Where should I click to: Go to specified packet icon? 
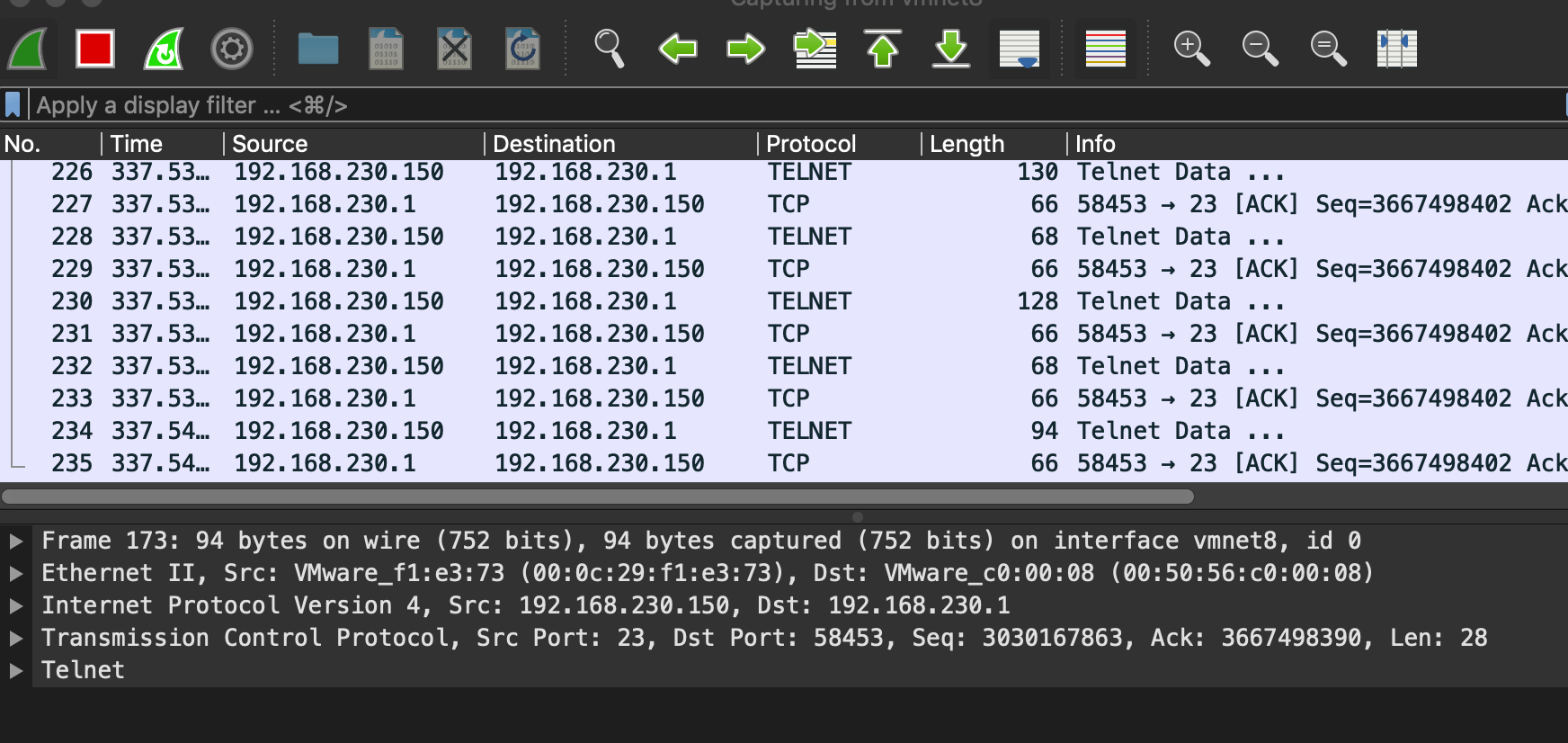click(x=815, y=49)
